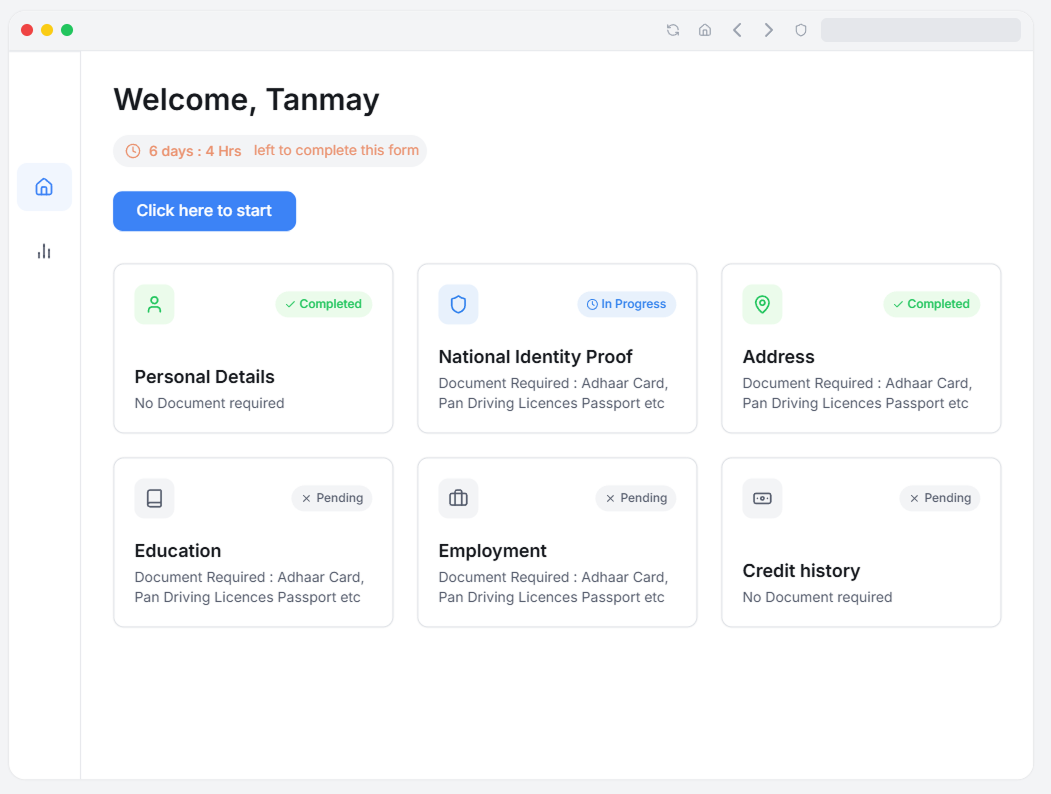The image size is (1051, 794).
Task: Click the Completed badge on Personal Details
Action: (x=323, y=304)
